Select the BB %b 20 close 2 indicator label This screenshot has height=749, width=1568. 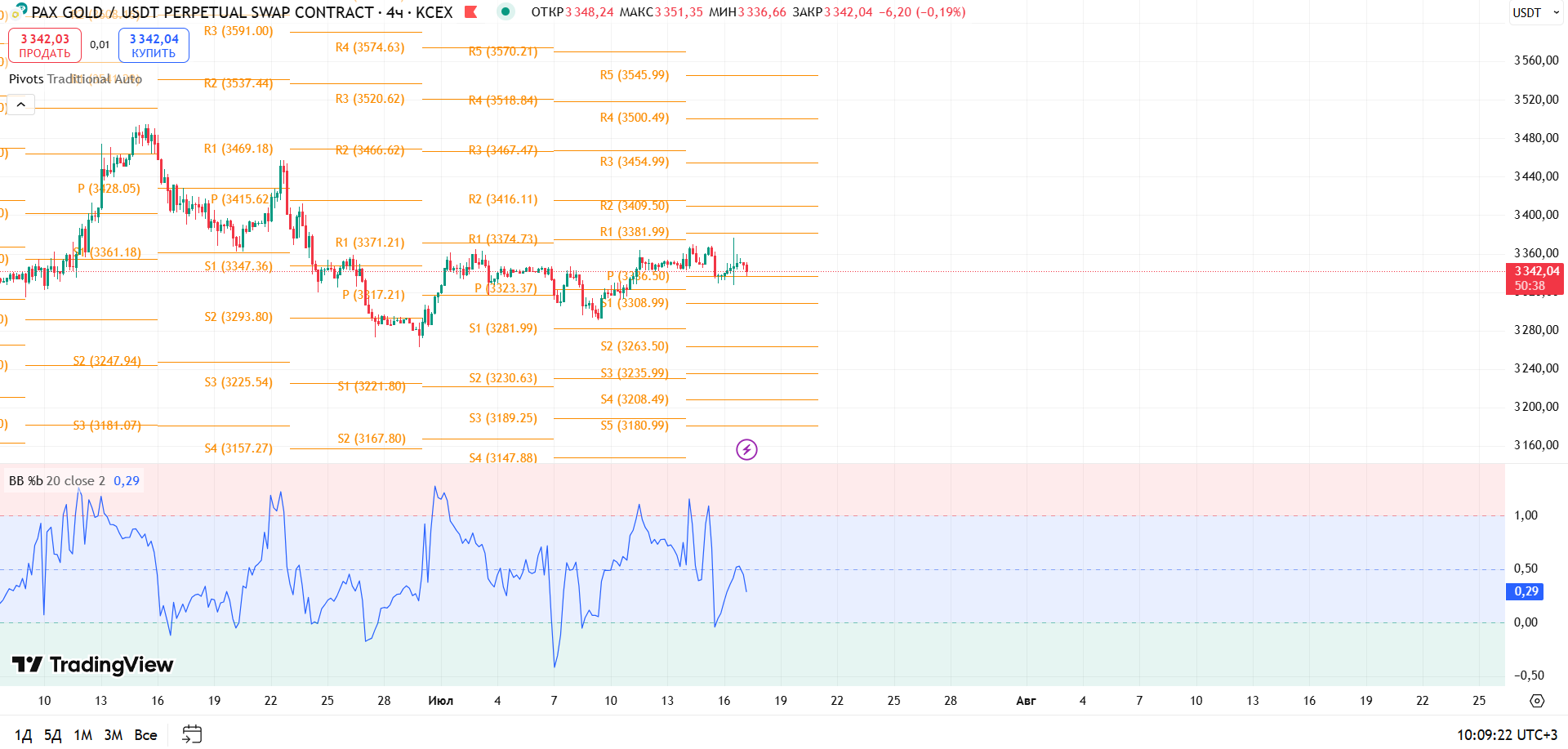coord(57,481)
